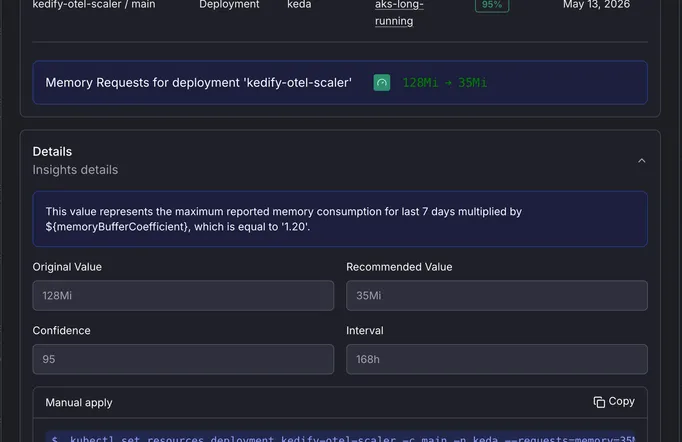Click the 'Interval' label
The width and height of the screenshot is (682, 442).
[x=365, y=331]
